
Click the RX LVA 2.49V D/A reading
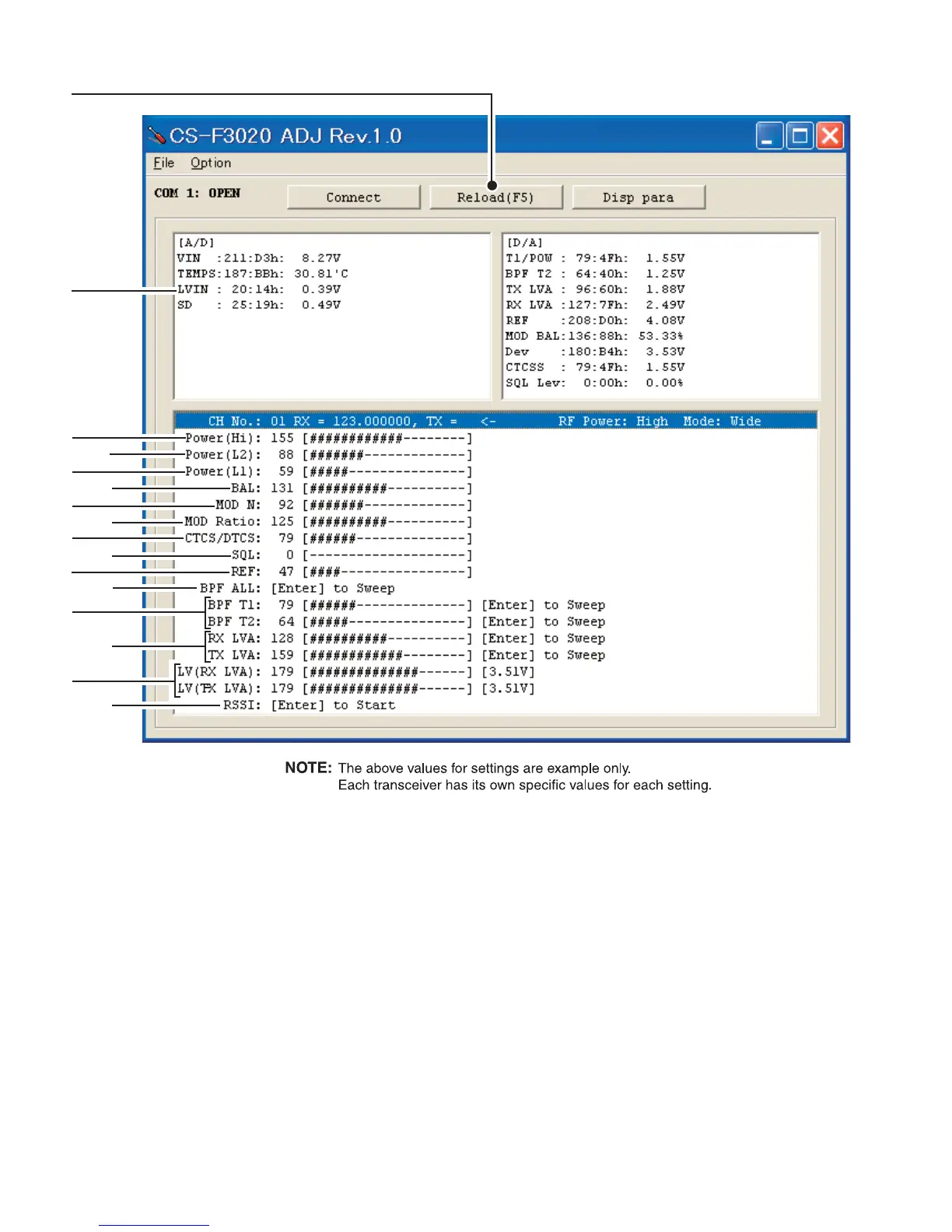tap(595, 305)
